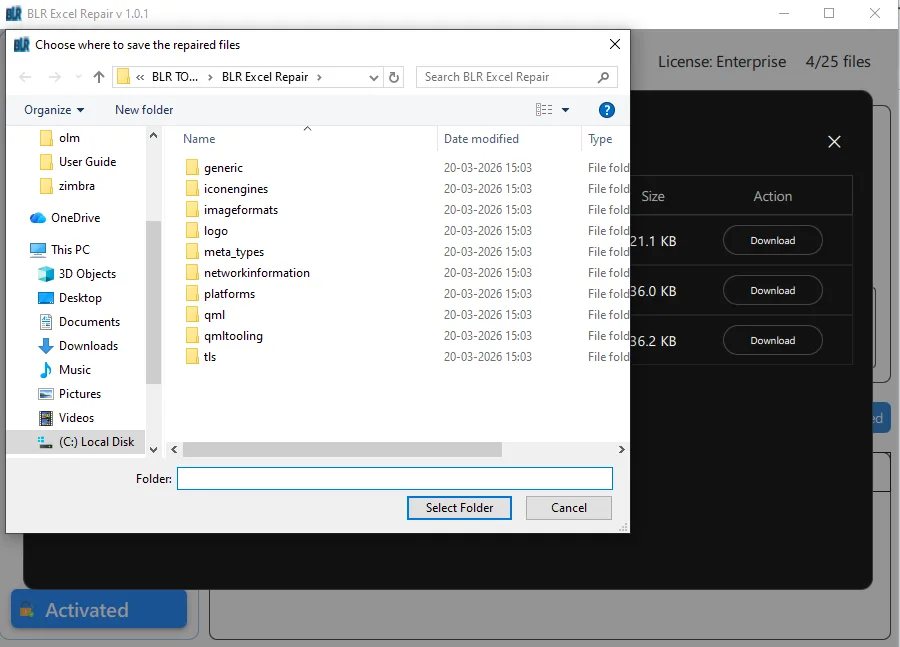900x647 pixels.
Task: Click the Folder name input field
Action: click(x=394, y=479)
